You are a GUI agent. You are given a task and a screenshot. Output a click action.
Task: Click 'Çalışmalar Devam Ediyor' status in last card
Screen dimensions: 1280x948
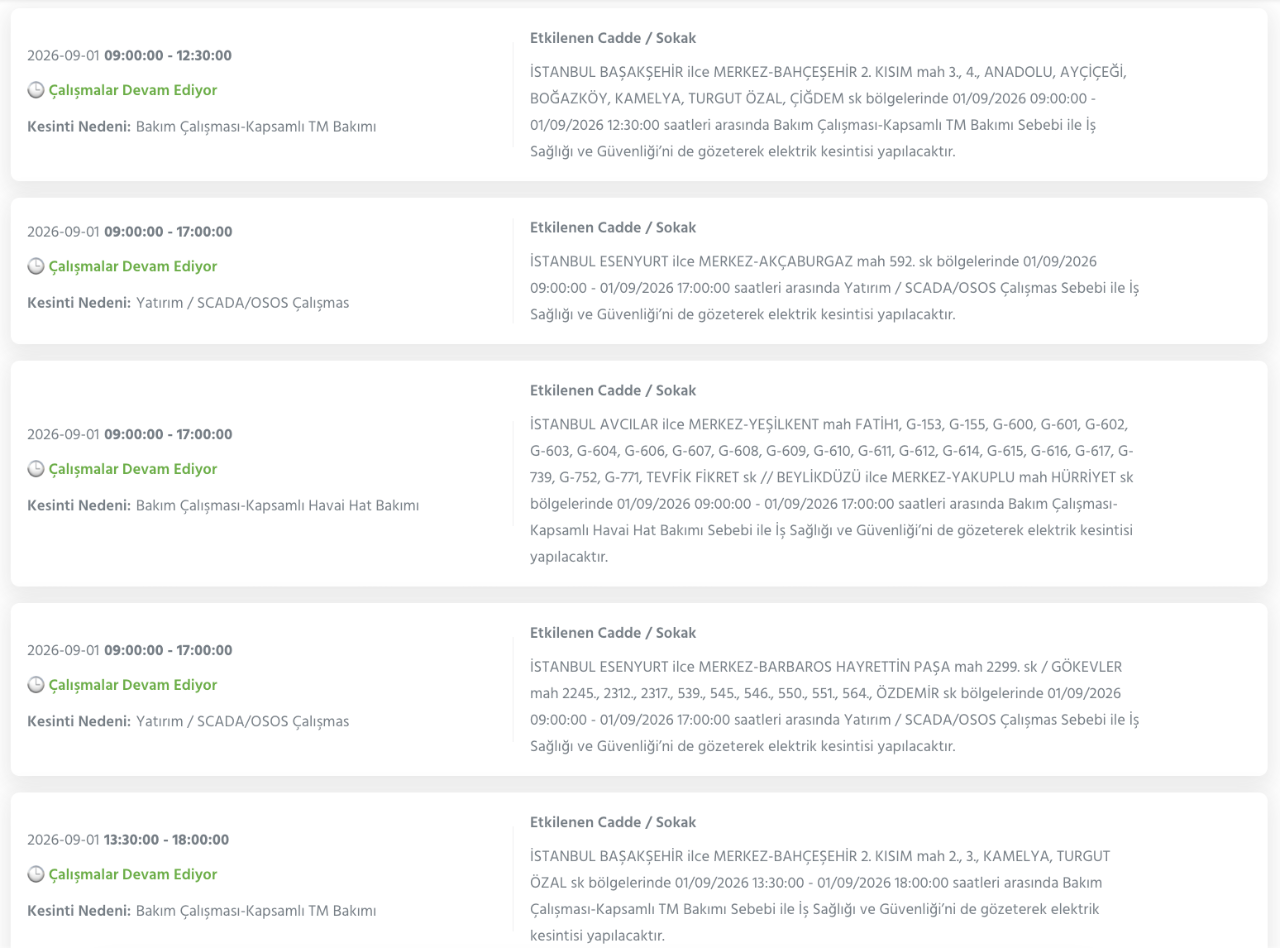click(133, 874)
